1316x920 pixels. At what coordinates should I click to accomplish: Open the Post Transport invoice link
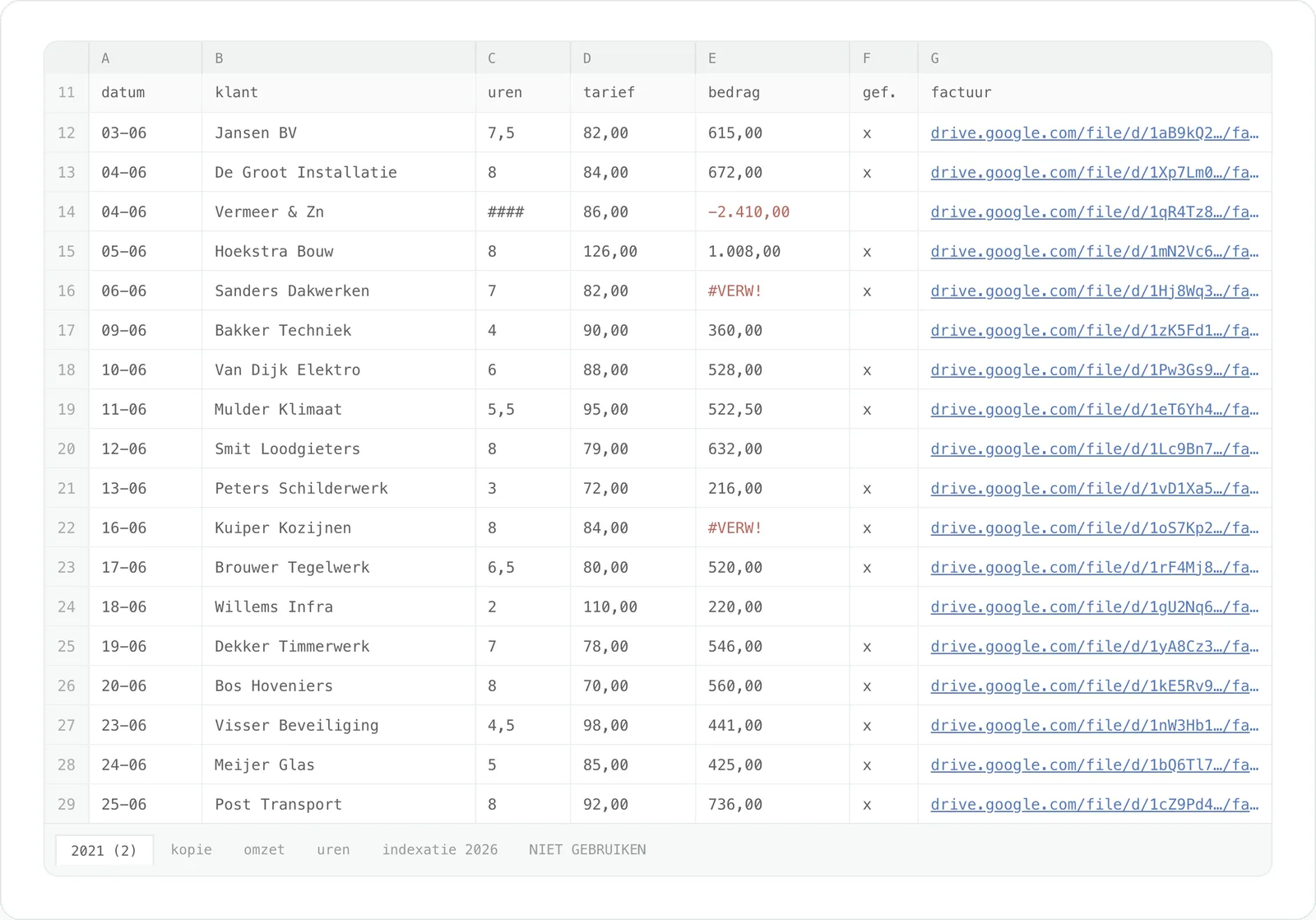pyautogui.click(x=1094, y=804)
